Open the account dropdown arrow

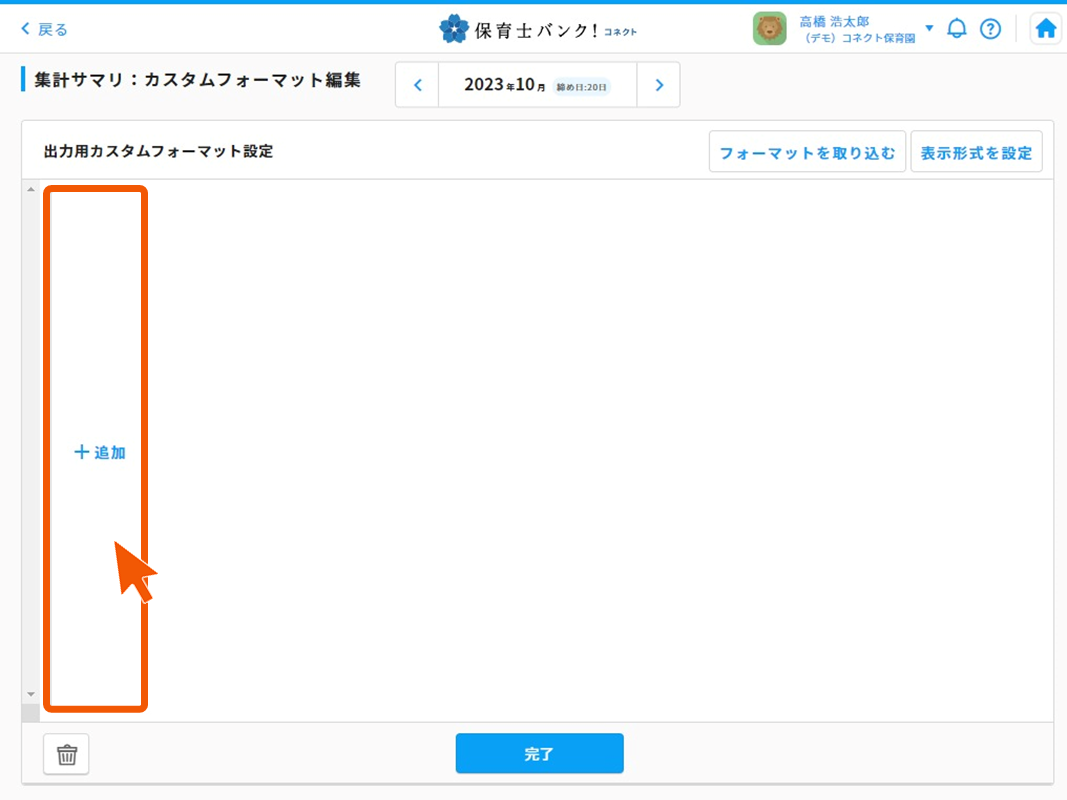click(x=929, y=28)
